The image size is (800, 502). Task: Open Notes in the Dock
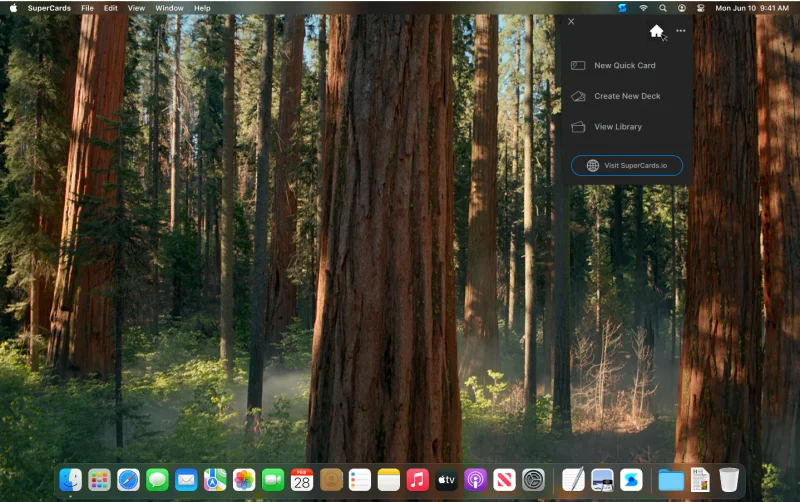pos(389,480)
